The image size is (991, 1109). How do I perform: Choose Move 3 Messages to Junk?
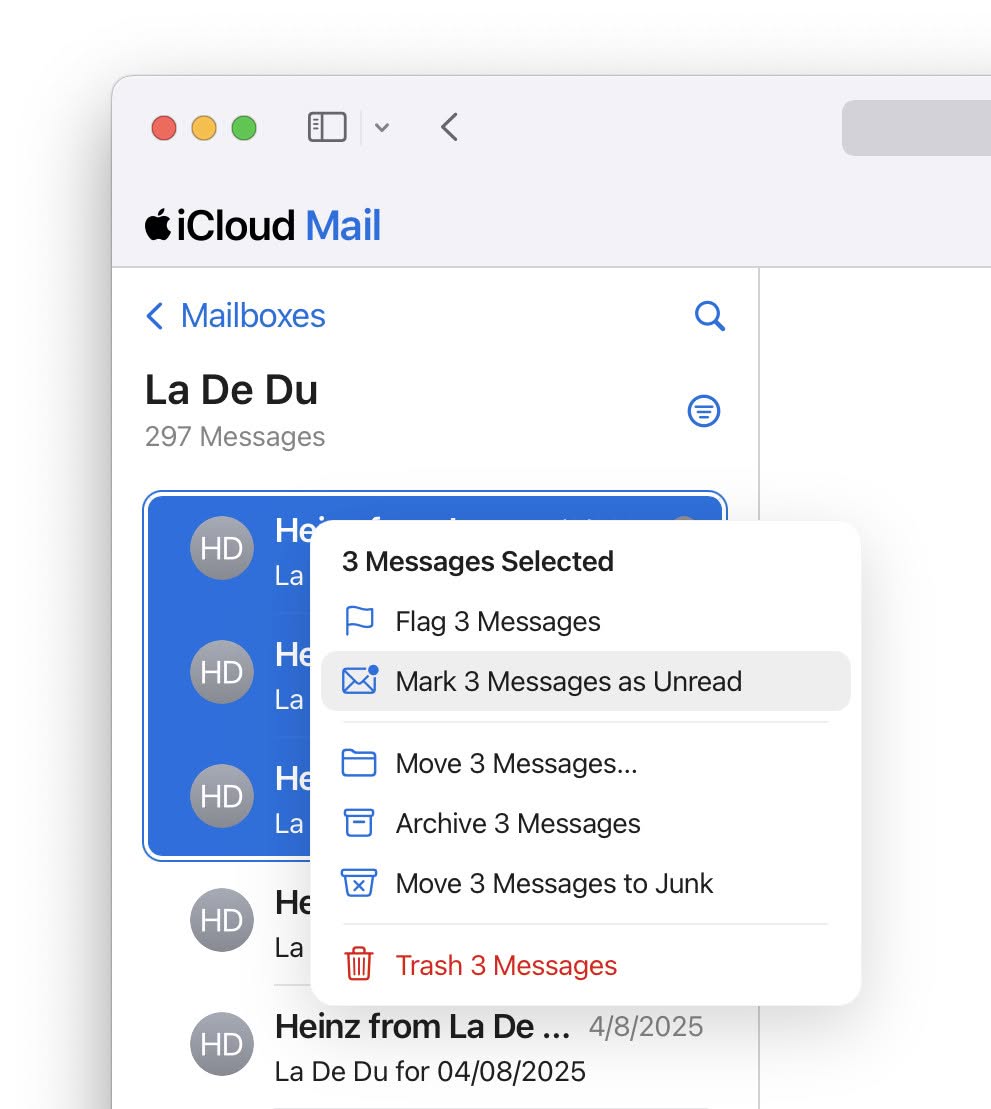(586, 884)
